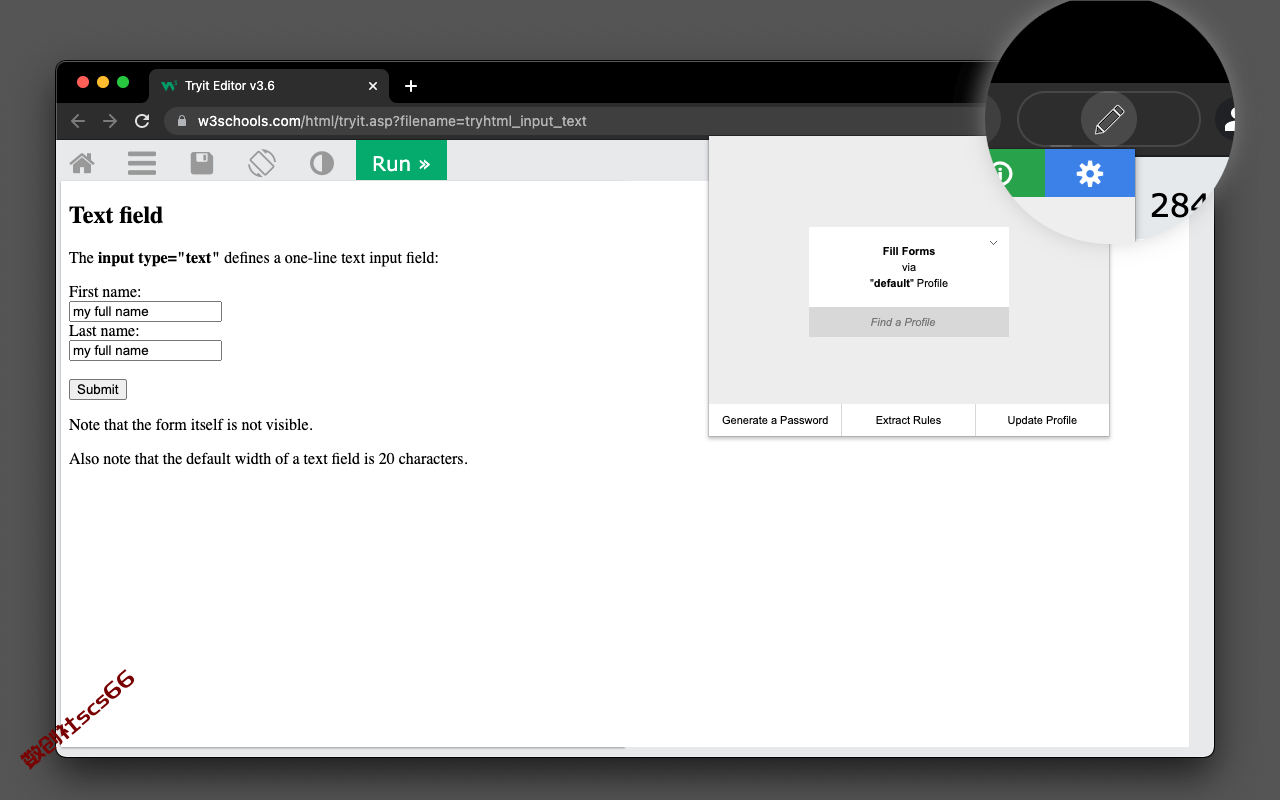The height and width of the screenshot is (800, 1280).
Task: Click the Find a Profile search field
Action: coord(909,322)
